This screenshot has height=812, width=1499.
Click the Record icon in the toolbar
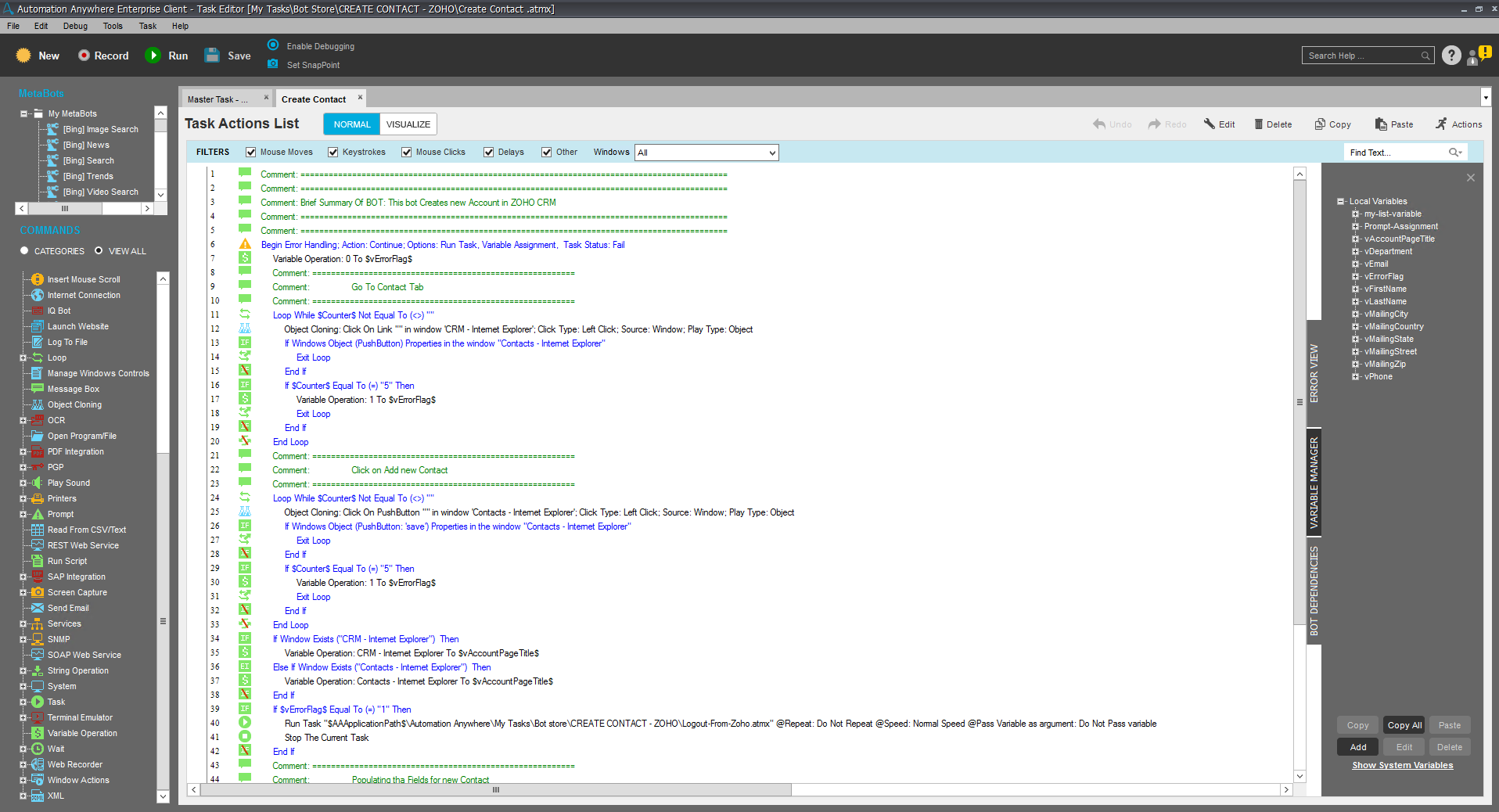click(x=84, y=56)
